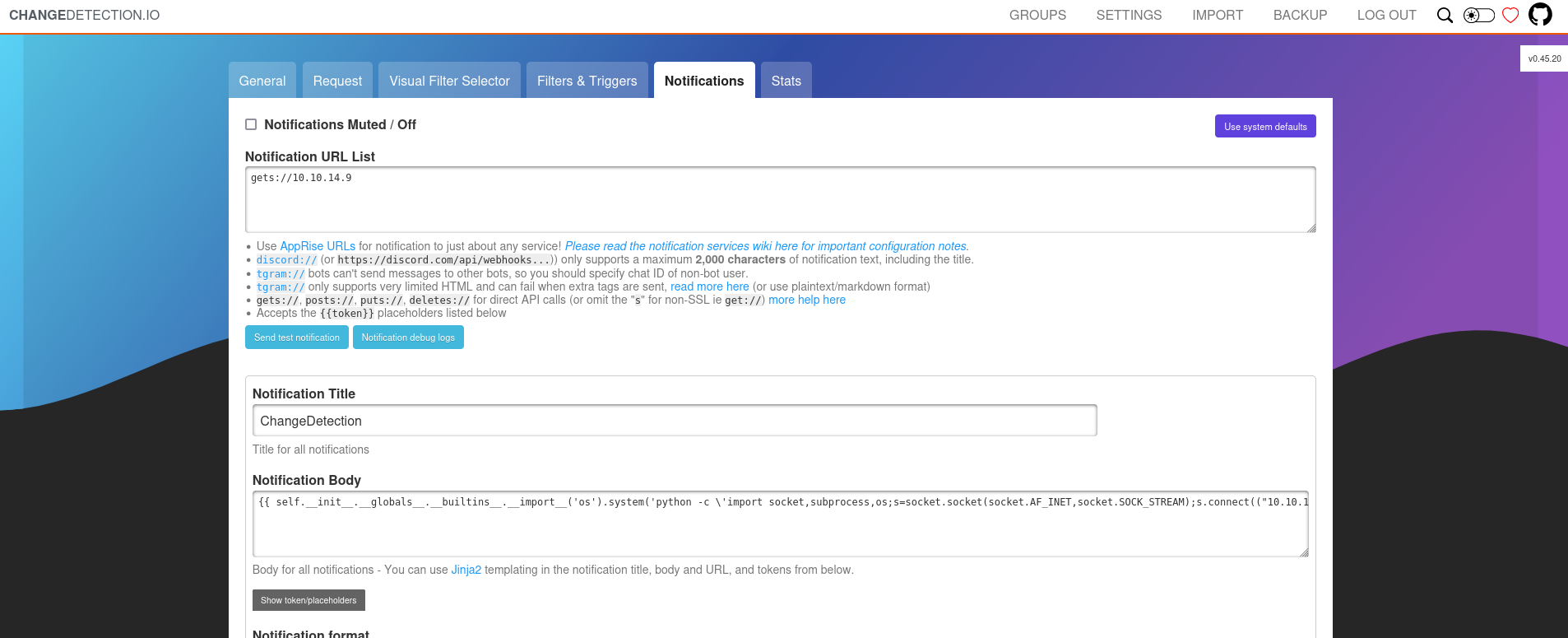The image size is (1568, 638).
Task: Focus the Notification URL List textarea
Action: point(780,200)
